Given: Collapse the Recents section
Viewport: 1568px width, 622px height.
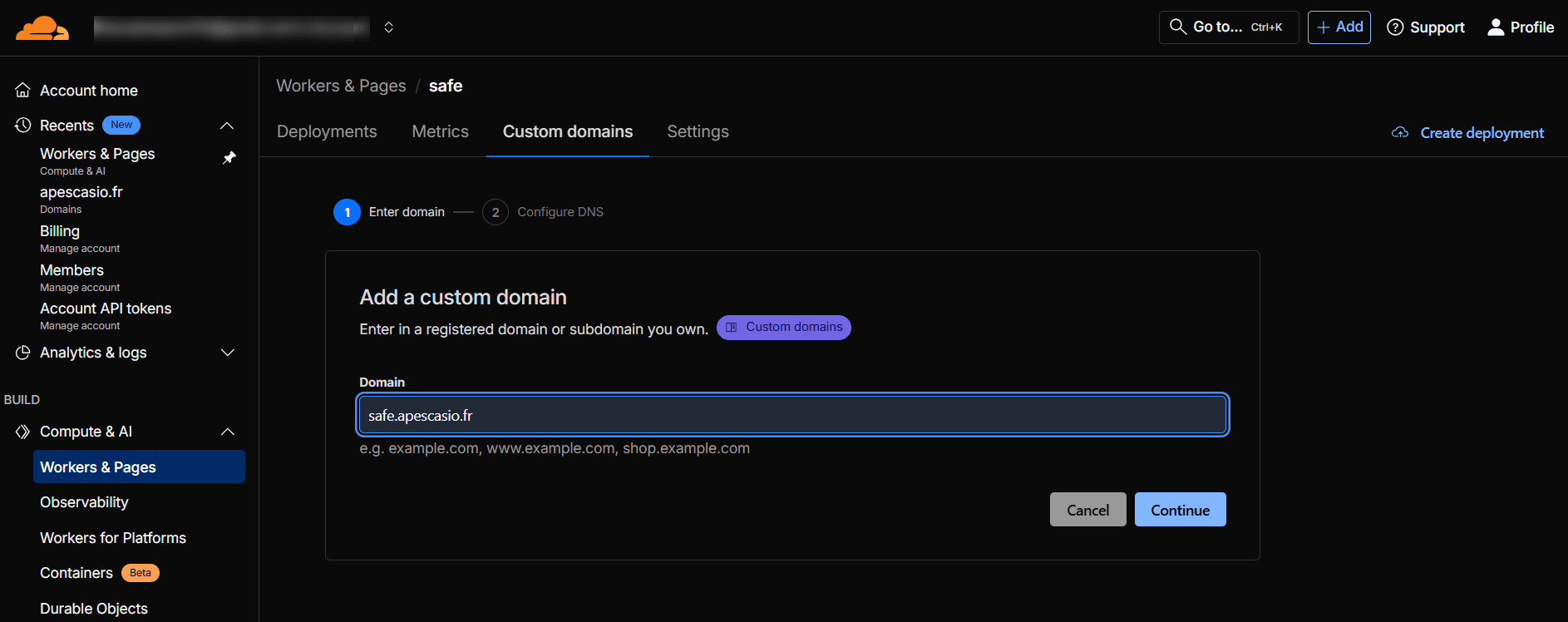Looking at the screenshot, I should (x=227, y=126).
